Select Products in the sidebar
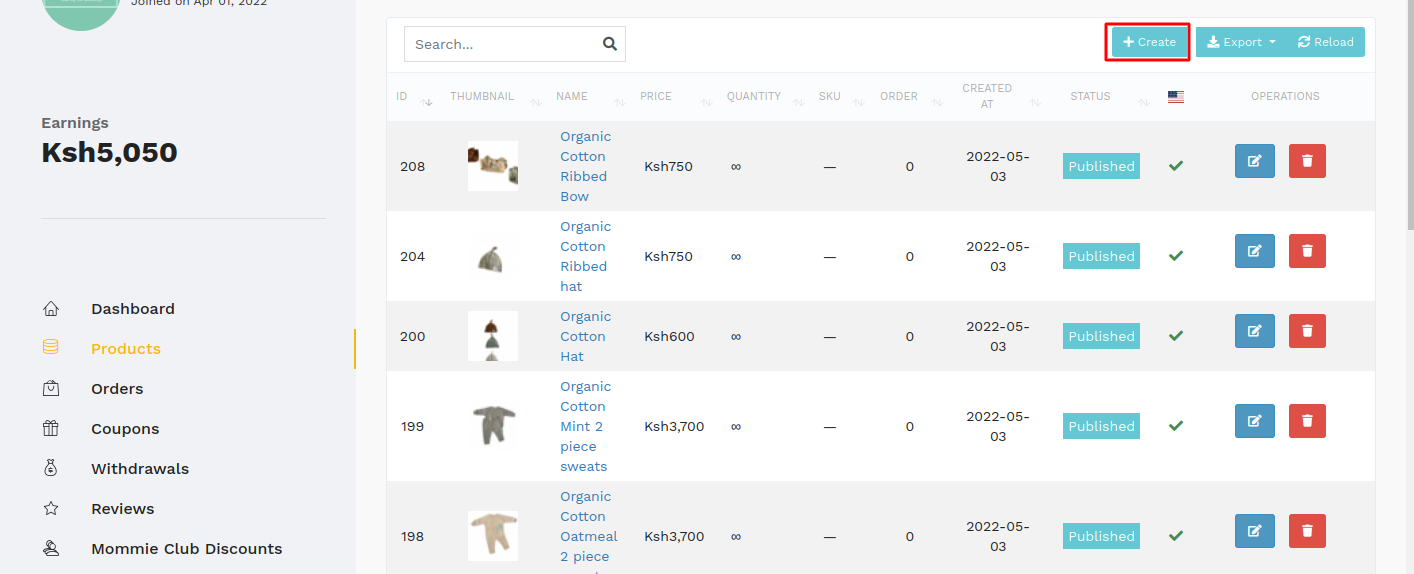Viewport: 1414px width, 574px height. pyautogui.click(x=126, y=349)
